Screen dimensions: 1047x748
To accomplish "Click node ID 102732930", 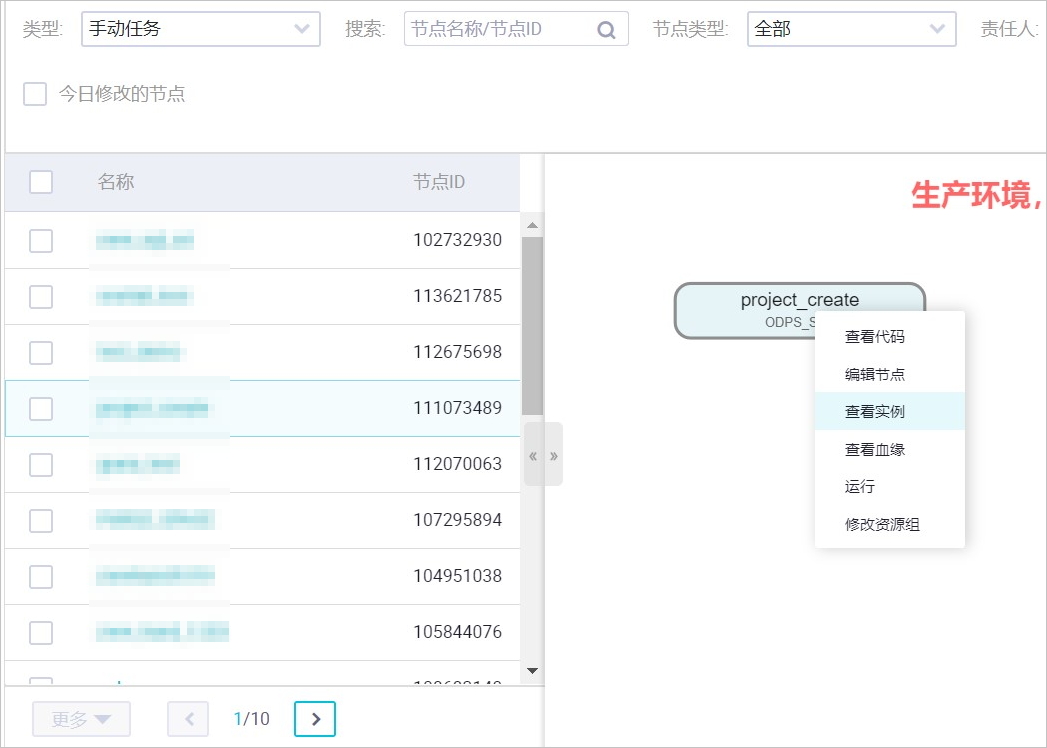I will [457, 240].
